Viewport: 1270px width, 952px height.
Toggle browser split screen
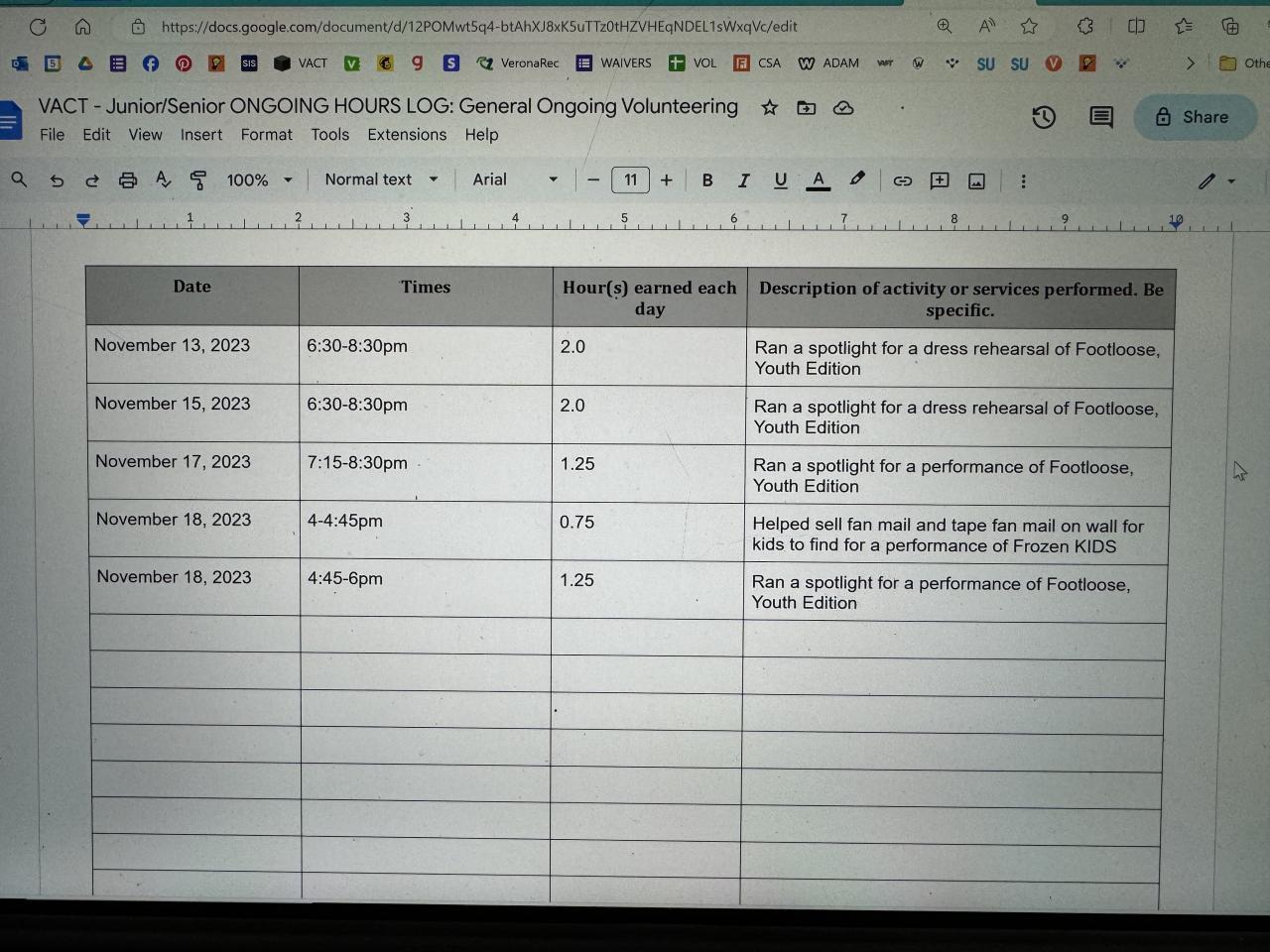[1136, 27]
